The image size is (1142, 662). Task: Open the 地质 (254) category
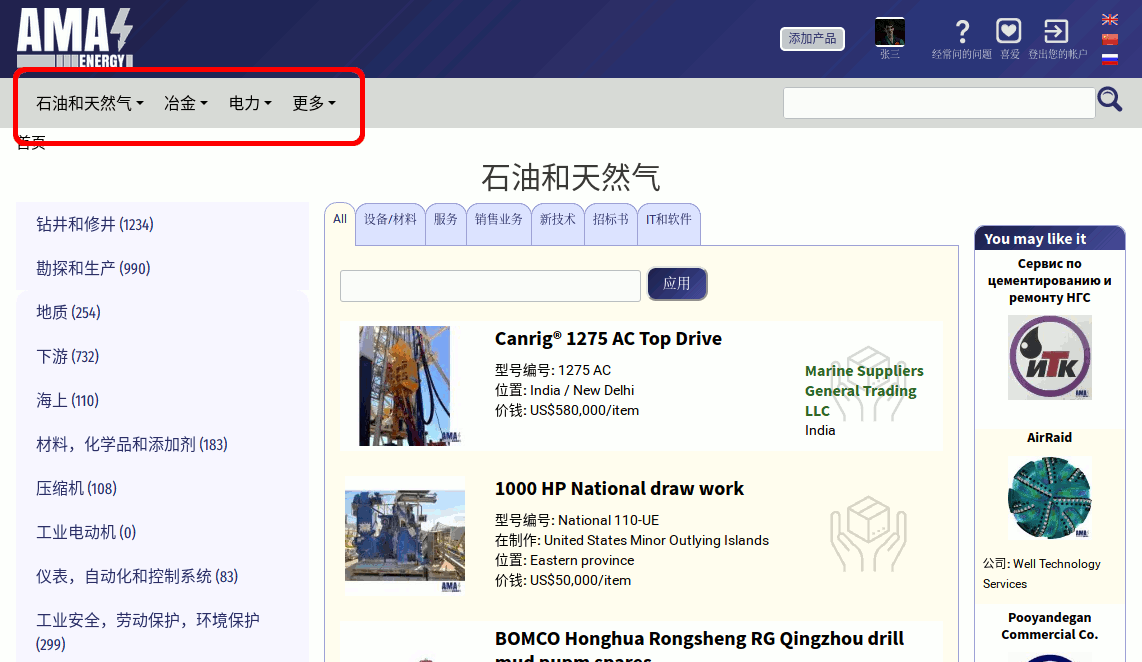(68, 312)
